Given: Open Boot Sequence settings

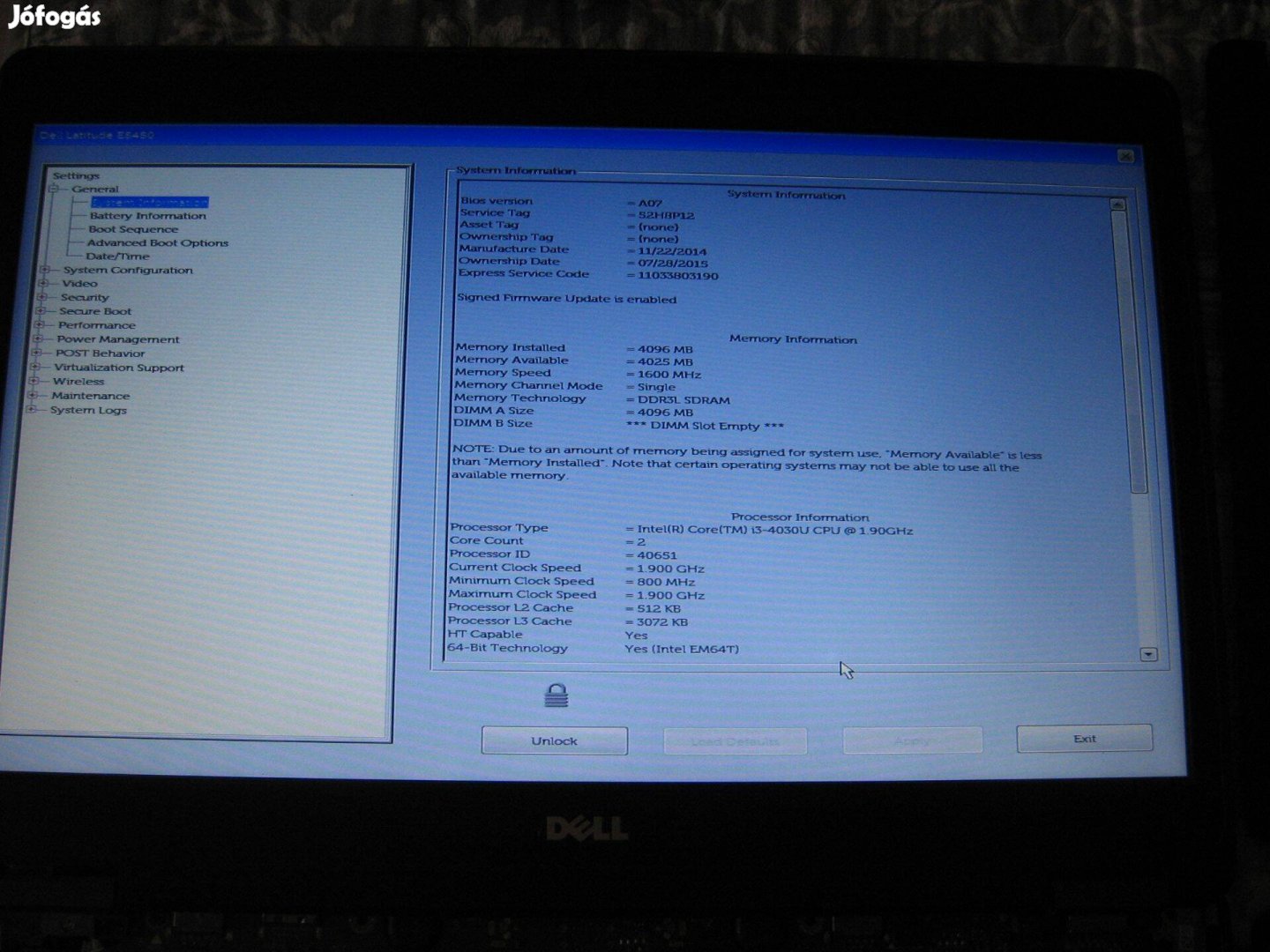Looking at the screenshot, I should coord(133,229).
